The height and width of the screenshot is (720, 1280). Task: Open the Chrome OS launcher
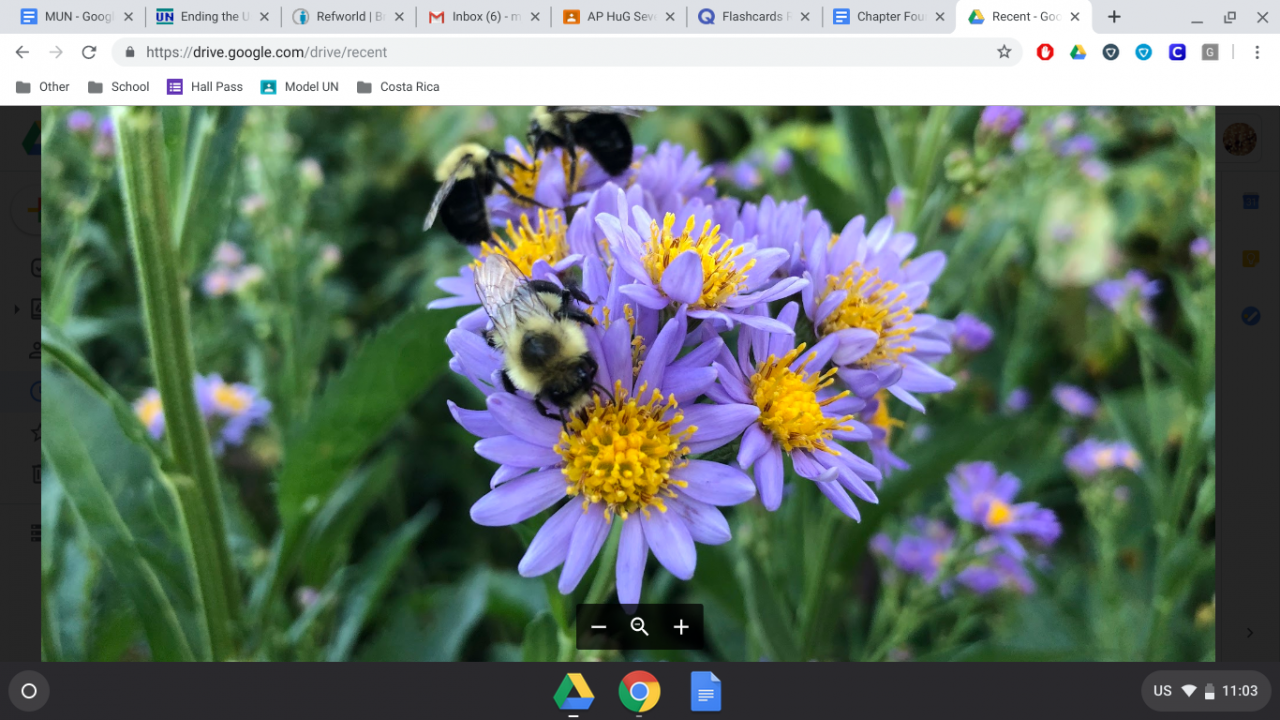[x=29, y=691]
